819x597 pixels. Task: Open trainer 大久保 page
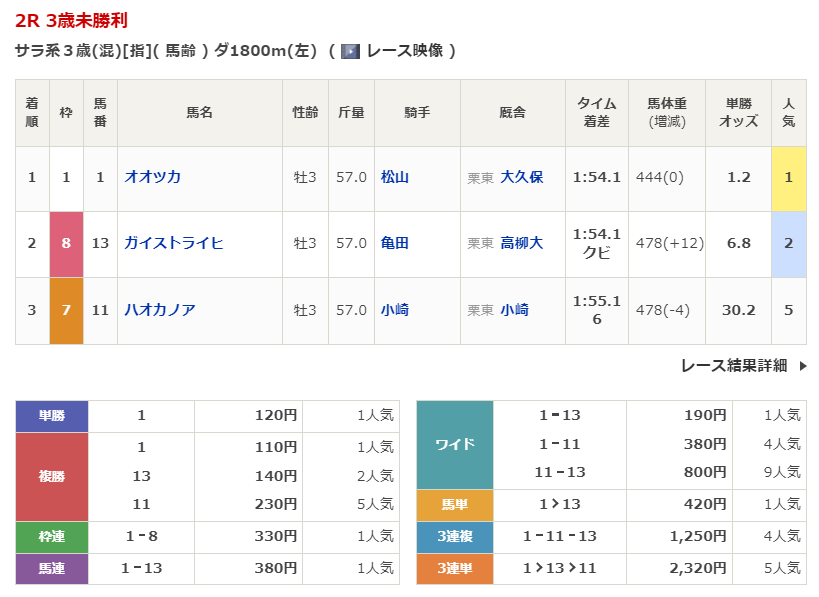click(521, 177)
